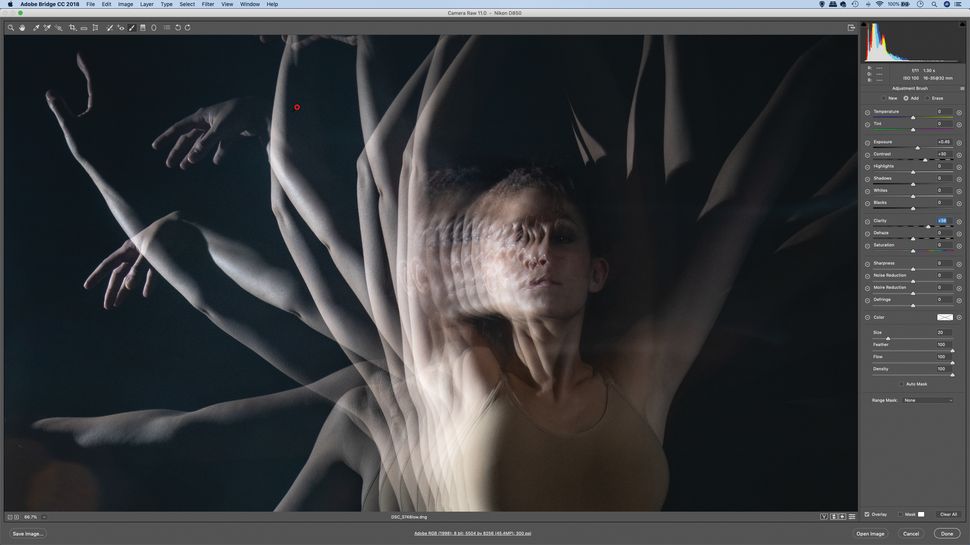970x545 pixels.
Task: Toggle highlight clipping warning on histogram
Action: tap(962, 24)
